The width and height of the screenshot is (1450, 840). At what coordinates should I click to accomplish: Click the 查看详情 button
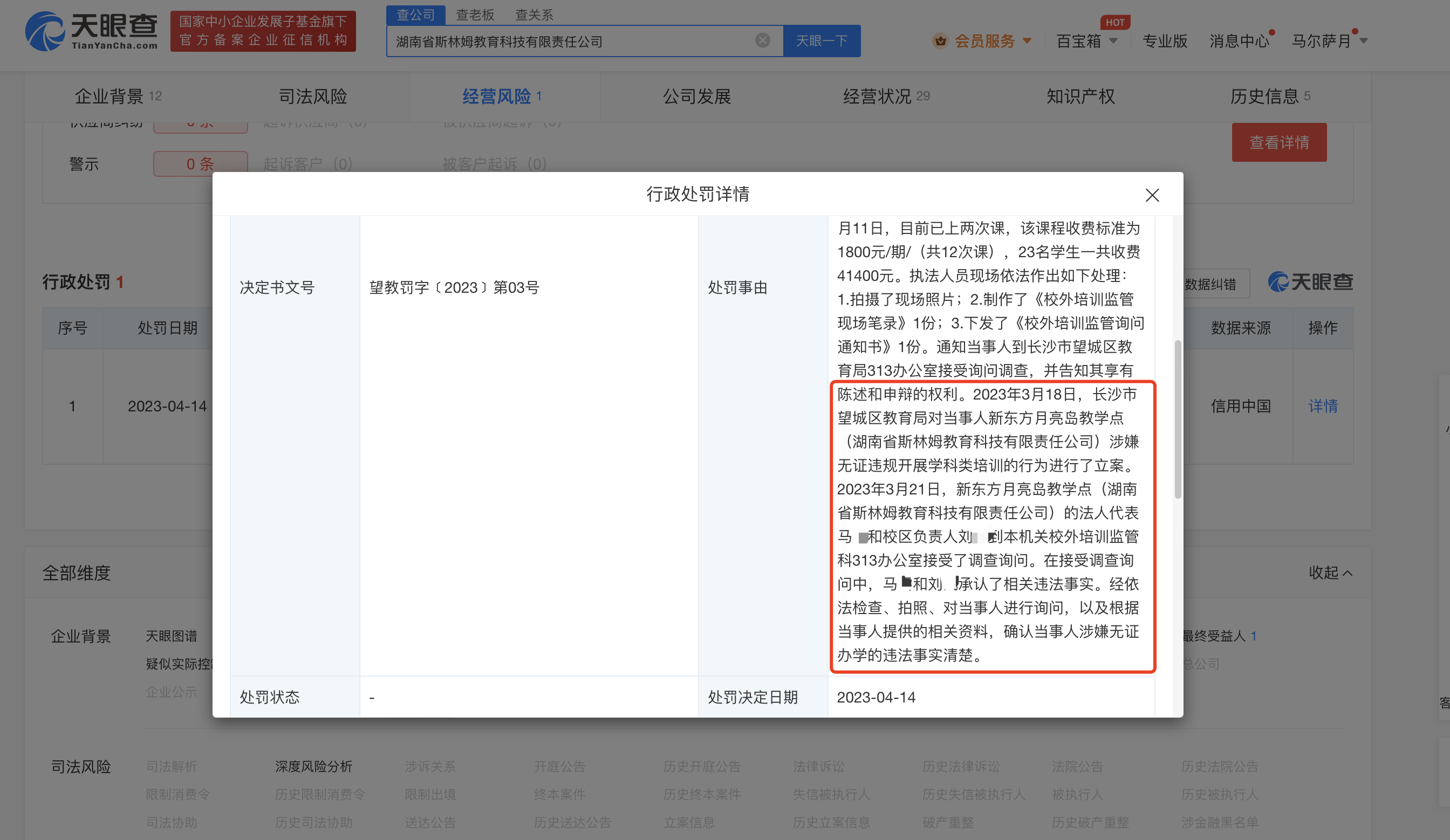1278,142
